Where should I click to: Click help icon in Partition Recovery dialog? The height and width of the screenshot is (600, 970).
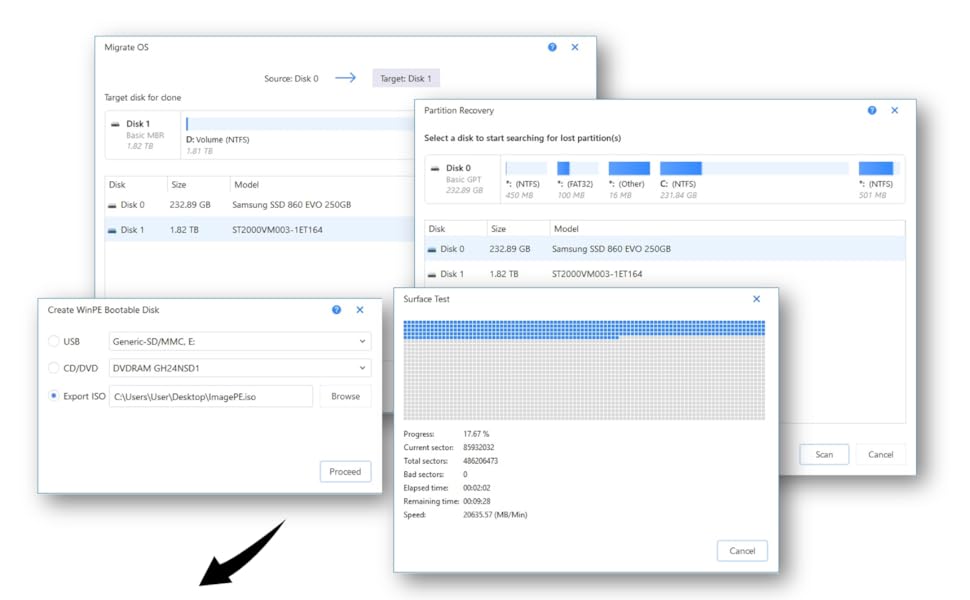pyautogui.click(x=872, y=110)
